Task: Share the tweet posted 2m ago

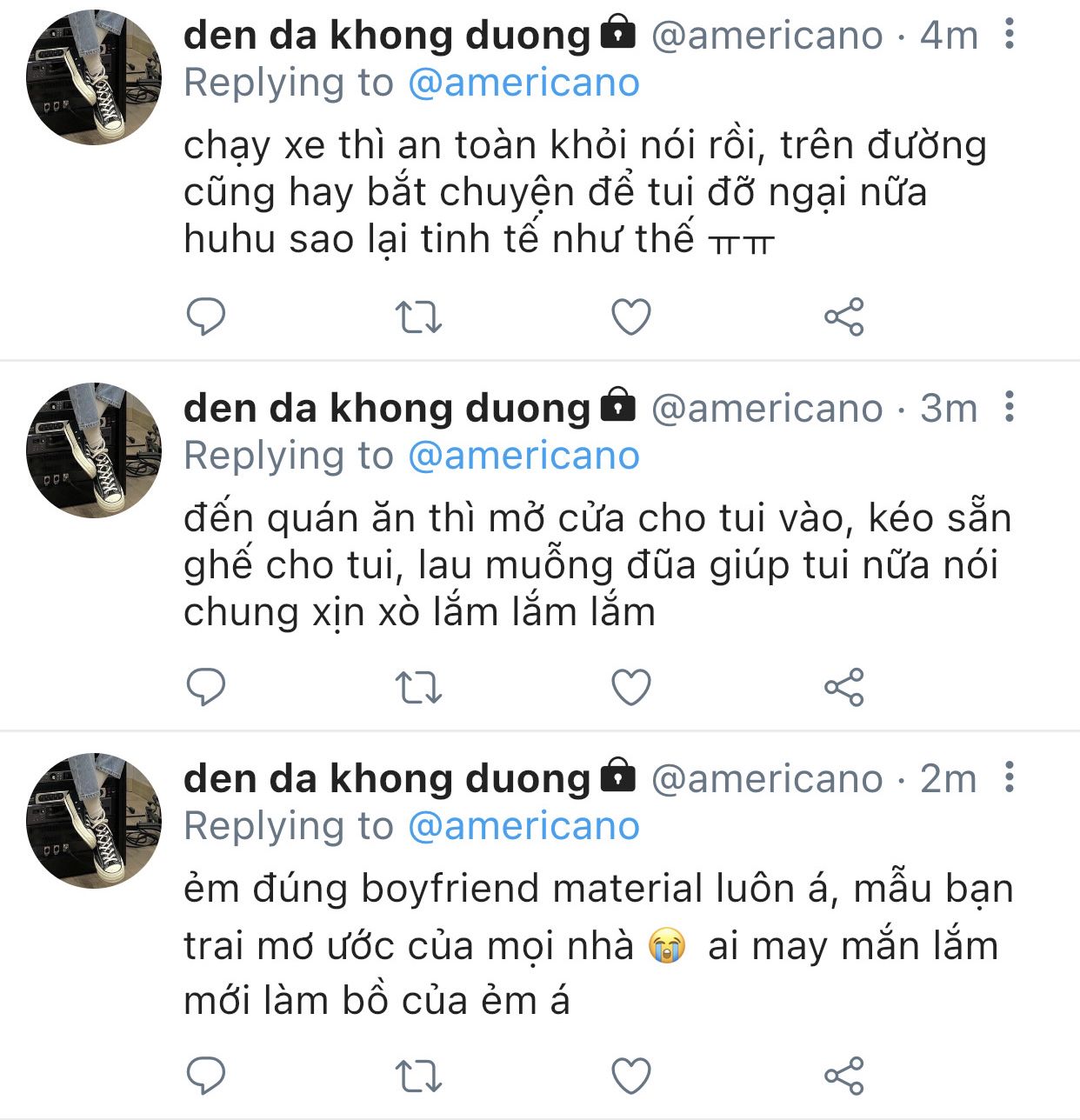Action: (x=843, y=1076)
